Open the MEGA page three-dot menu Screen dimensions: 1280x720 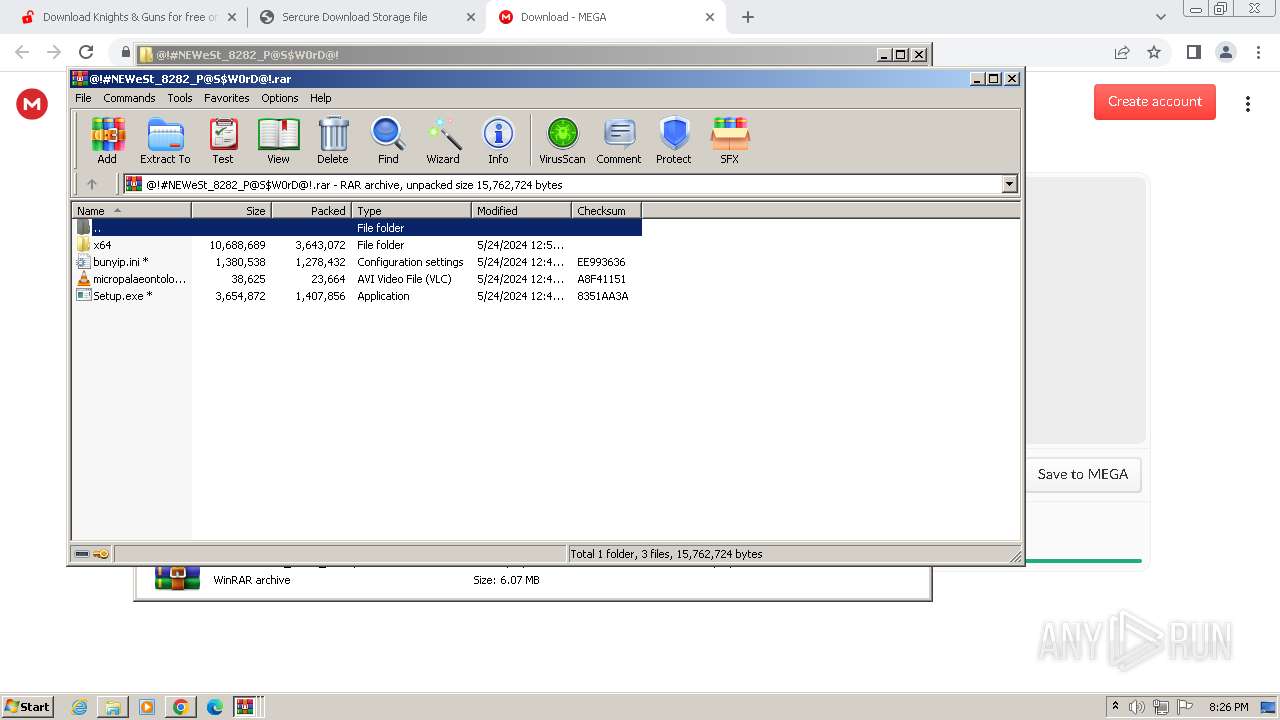[1248, 104]
